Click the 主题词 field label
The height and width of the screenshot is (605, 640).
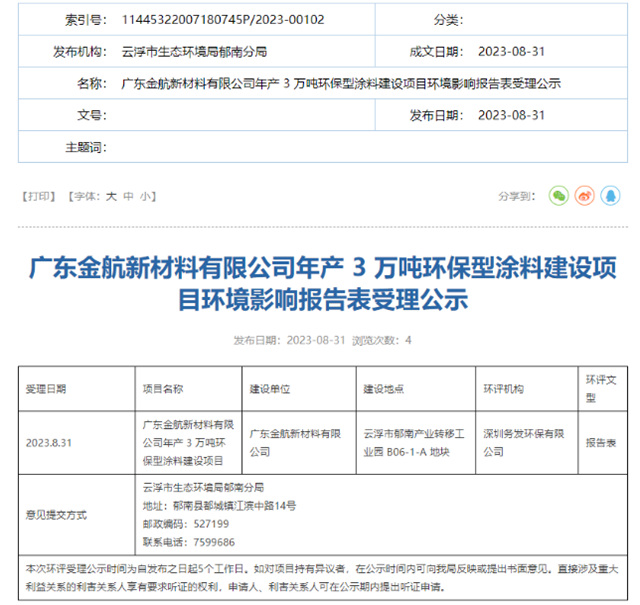pyautogui.click(x=86, y=147)
